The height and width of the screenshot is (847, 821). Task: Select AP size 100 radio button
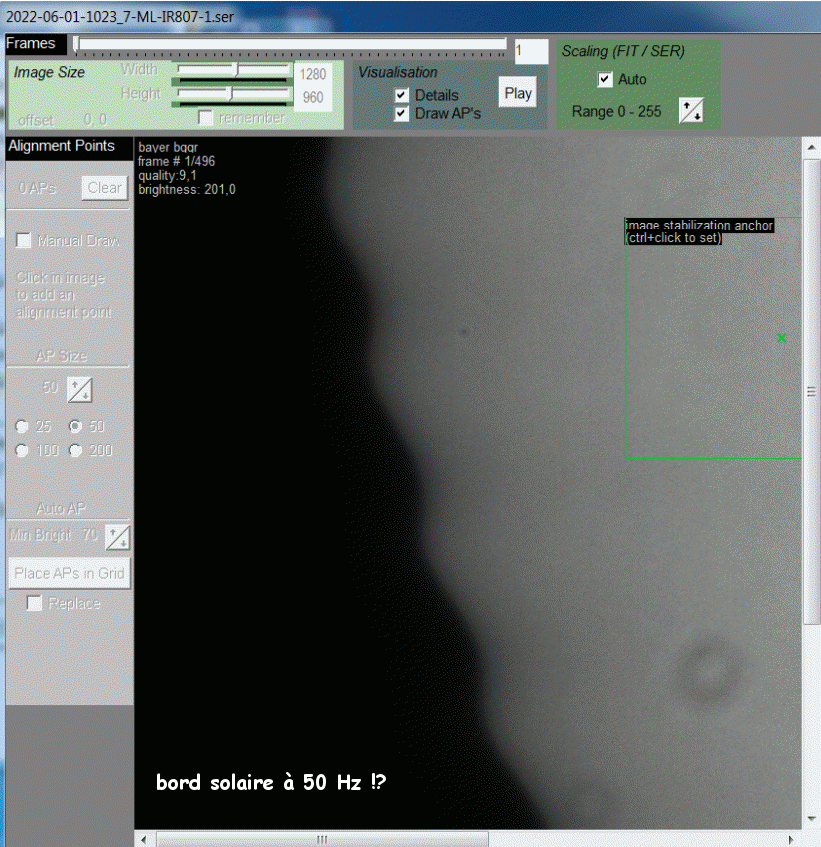tap(22, 451)
